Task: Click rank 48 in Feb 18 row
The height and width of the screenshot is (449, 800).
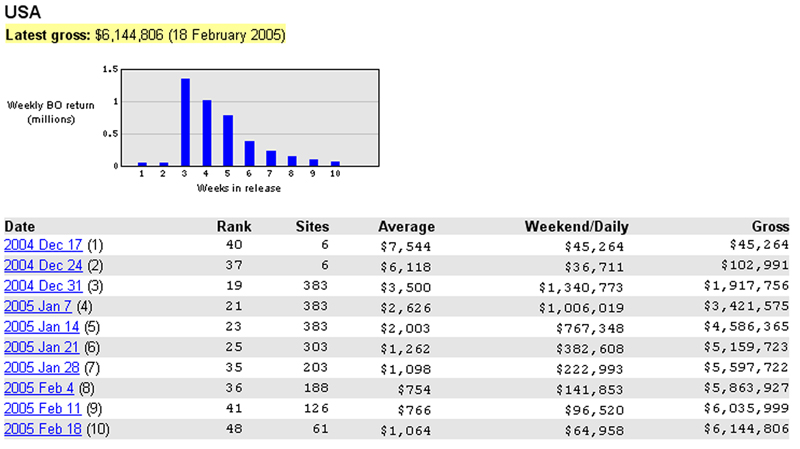Action: point(234,429)
